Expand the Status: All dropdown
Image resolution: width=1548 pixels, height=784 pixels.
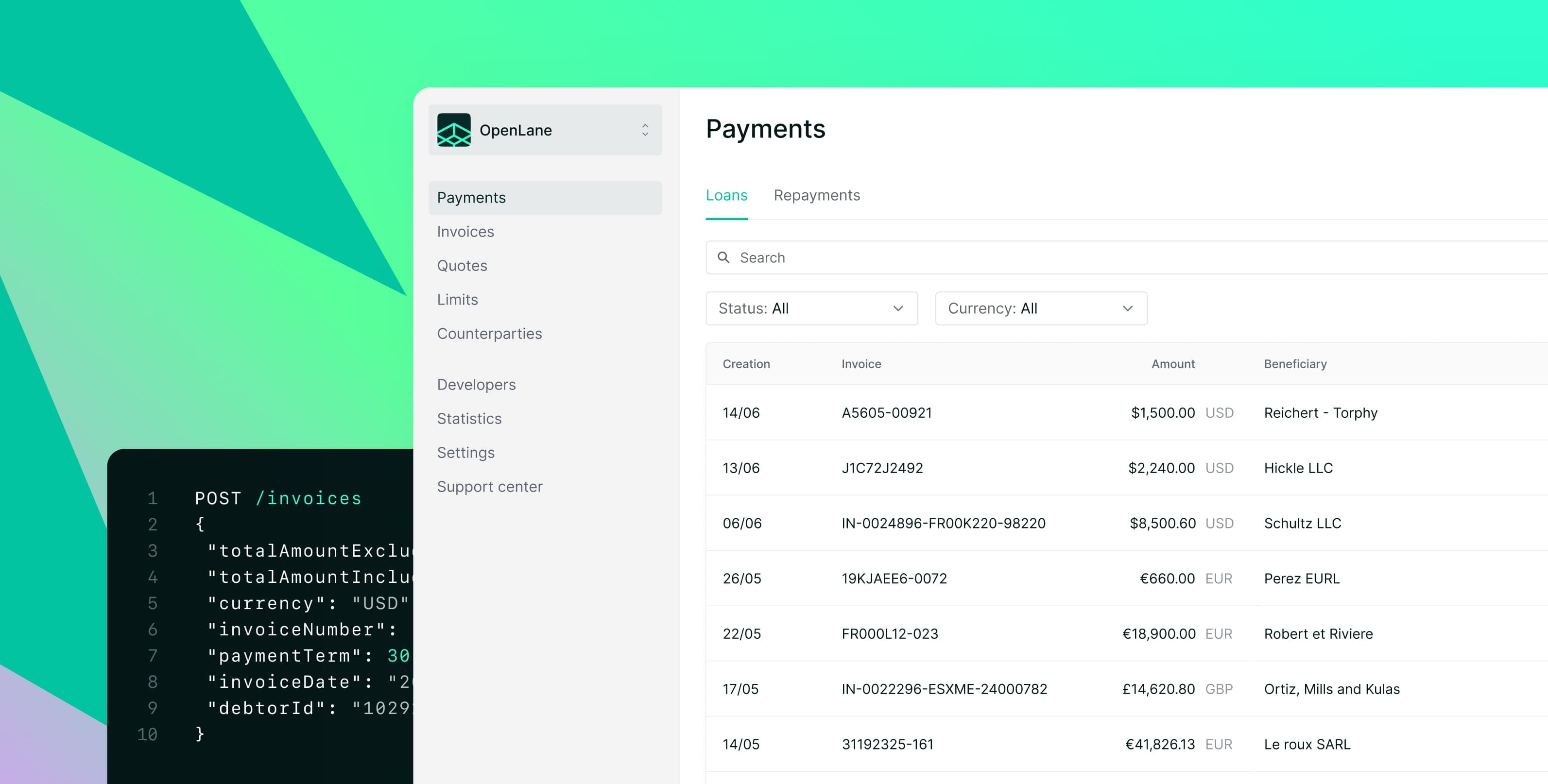[810, 308]
